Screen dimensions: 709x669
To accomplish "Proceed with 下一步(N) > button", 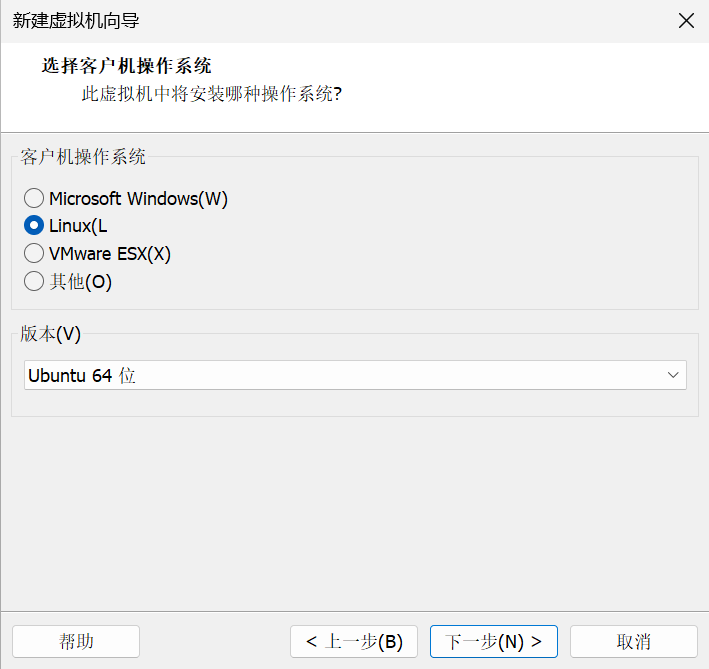I will (x=494, y=641).
